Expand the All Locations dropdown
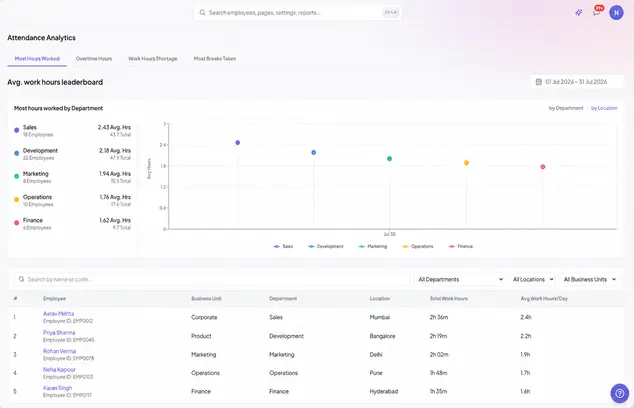The height and width of the screenshot is (408, 634). 533,279
